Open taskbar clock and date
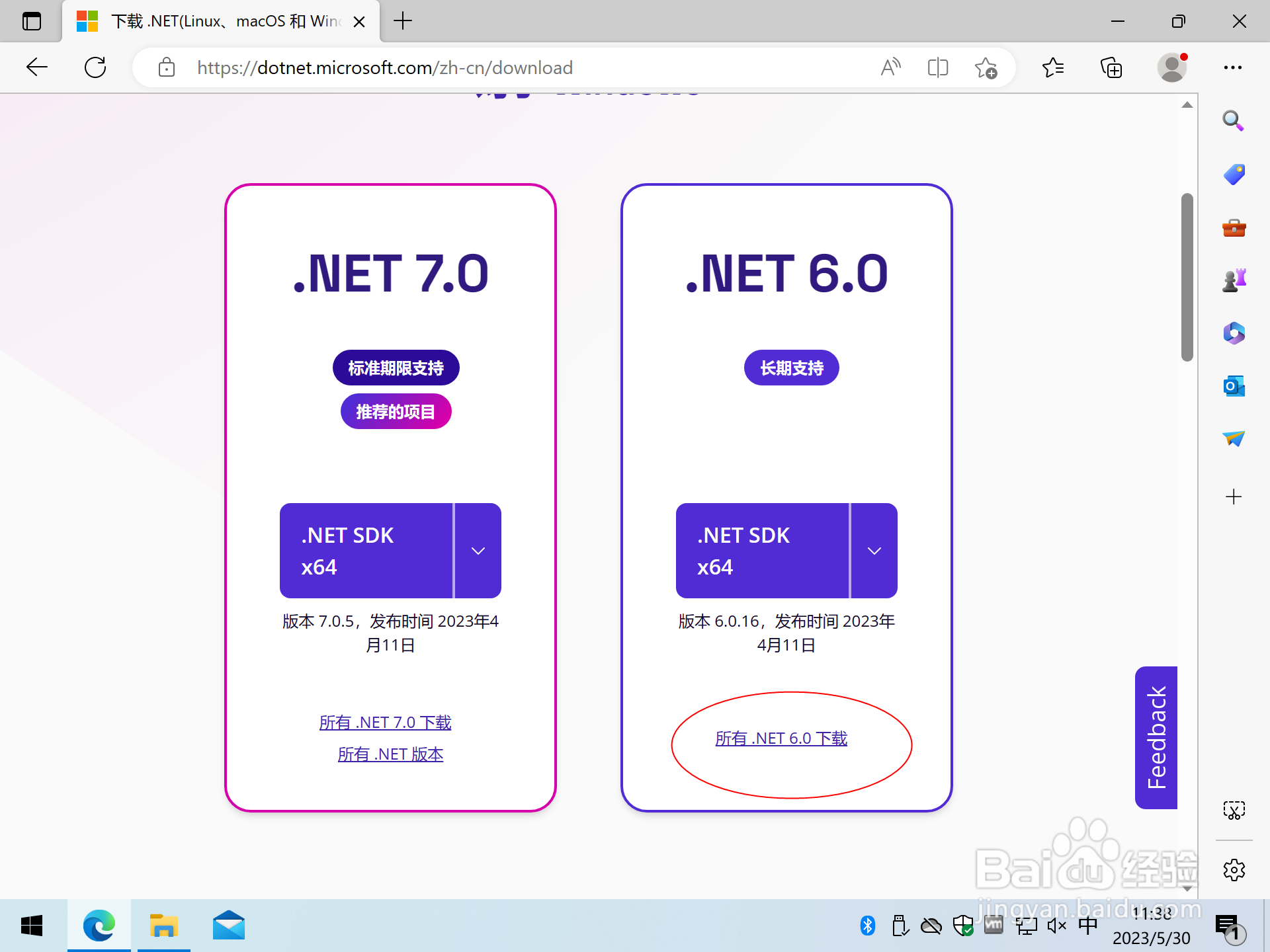This screenshot has width=1270, height=952. (x=1152, y=926)
